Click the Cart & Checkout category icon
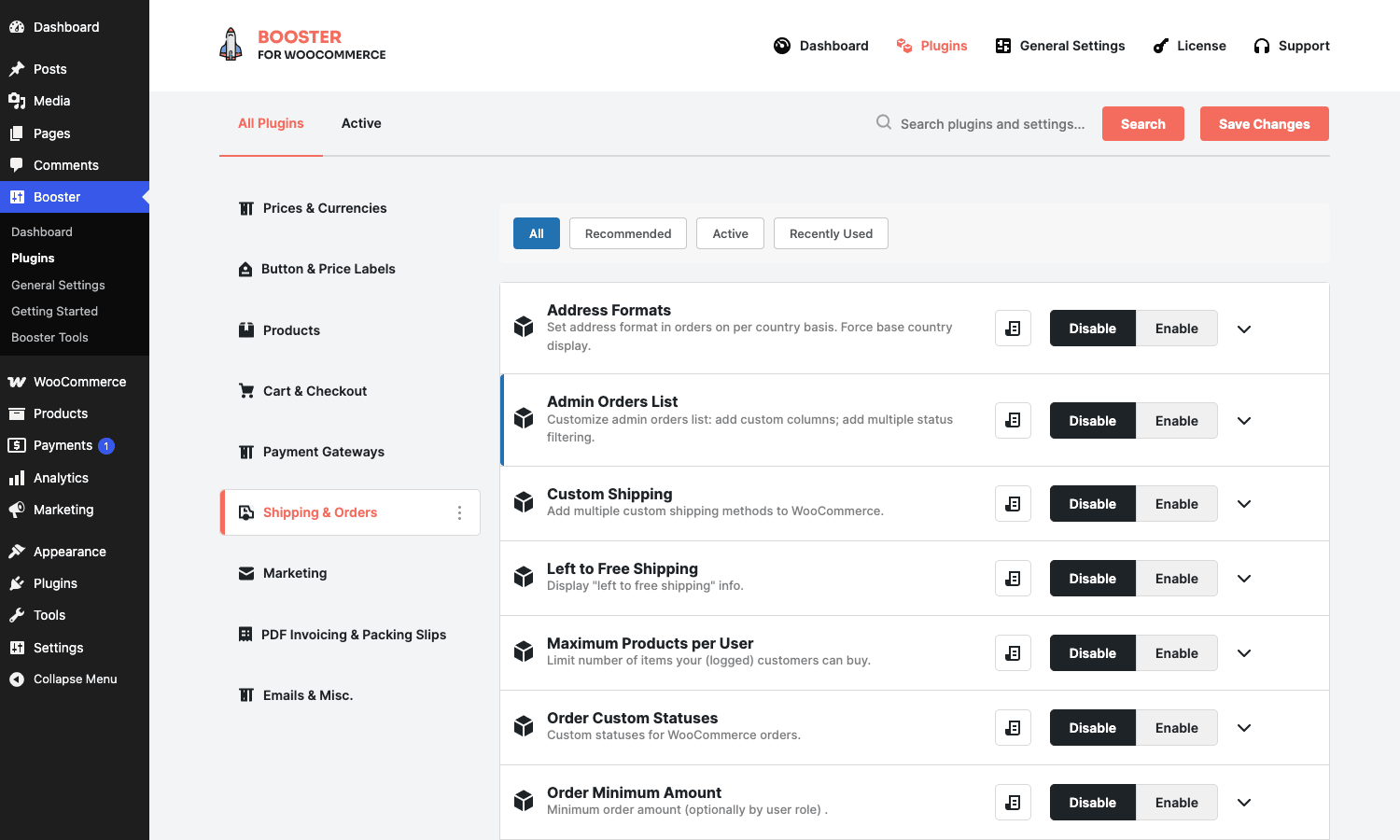The image size is (1400, 840). 246,391
